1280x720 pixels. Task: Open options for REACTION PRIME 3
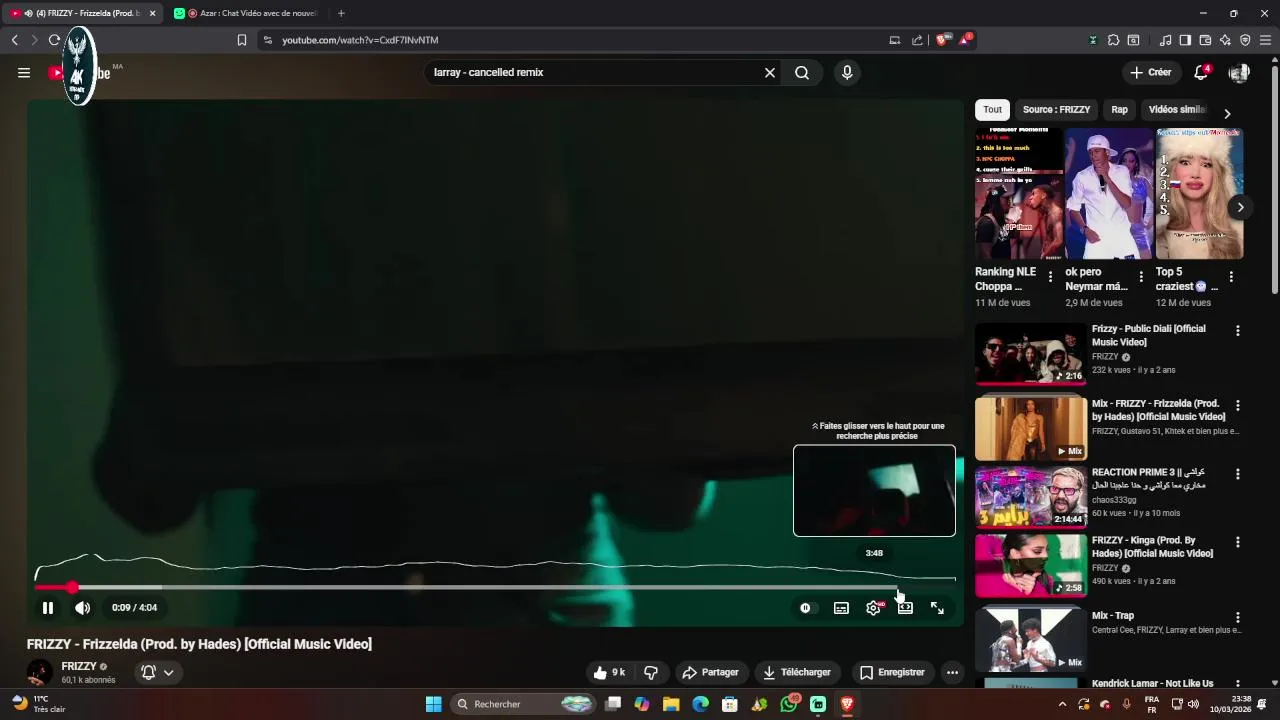[x=1237, y=474]
